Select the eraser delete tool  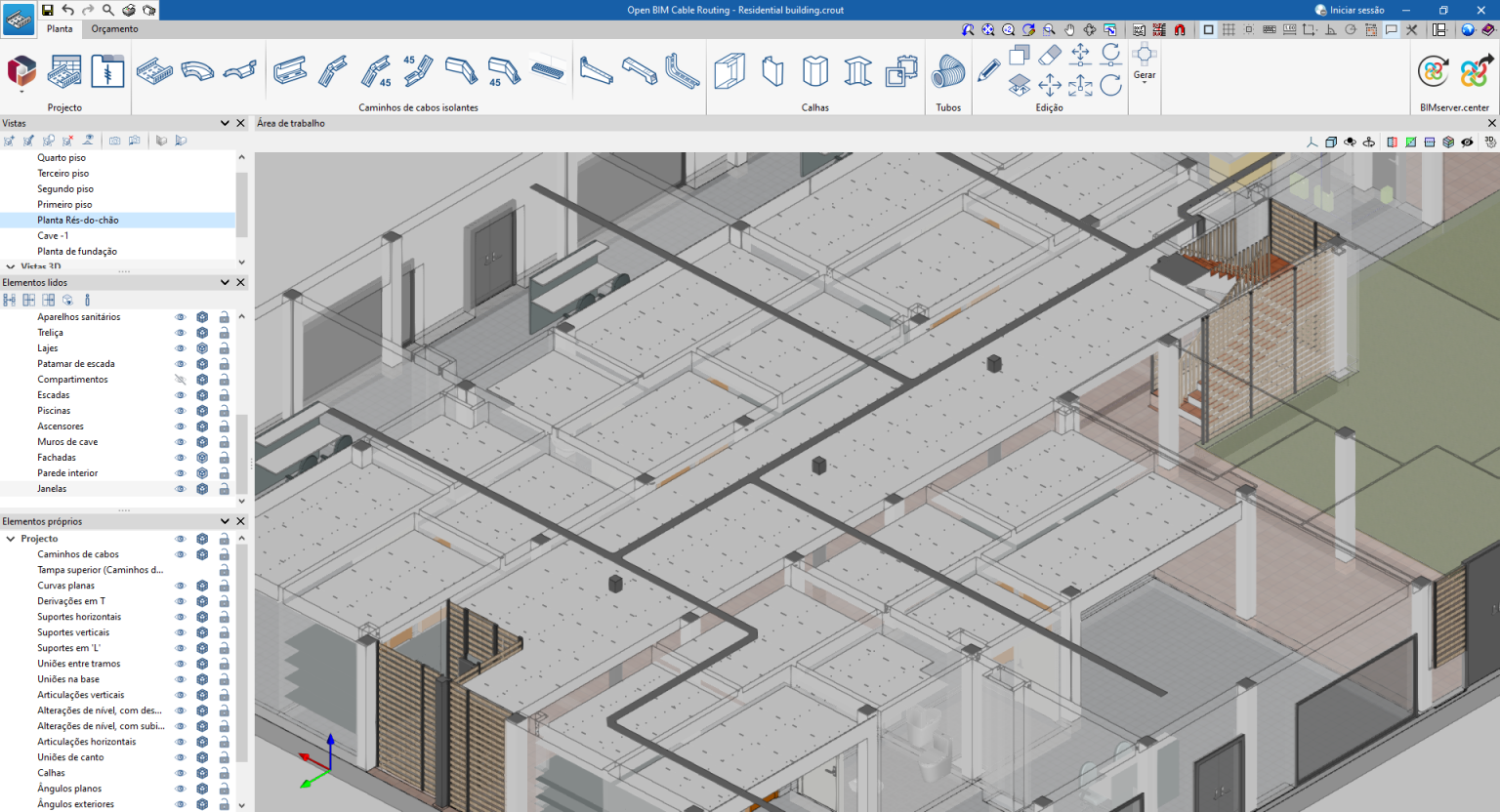(x=1050, y=54)
